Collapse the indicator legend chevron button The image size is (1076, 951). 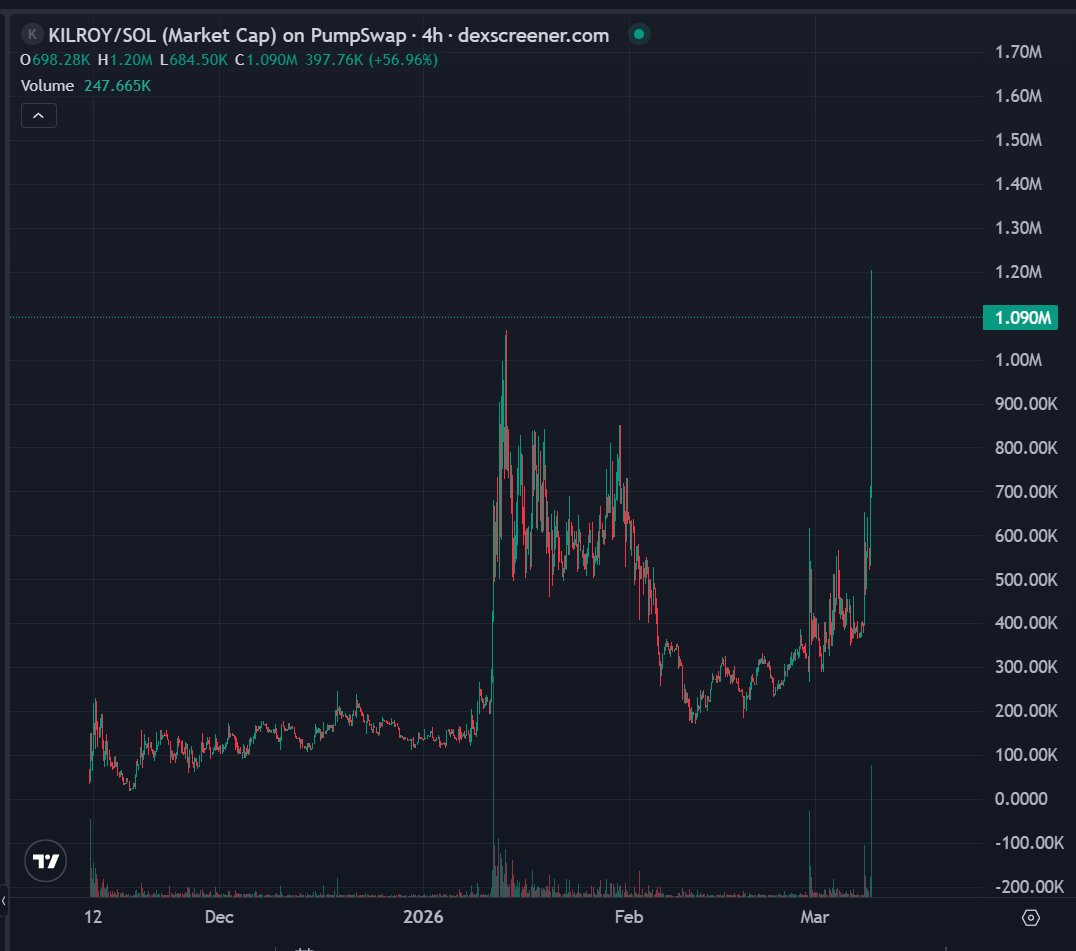[38, 115]
